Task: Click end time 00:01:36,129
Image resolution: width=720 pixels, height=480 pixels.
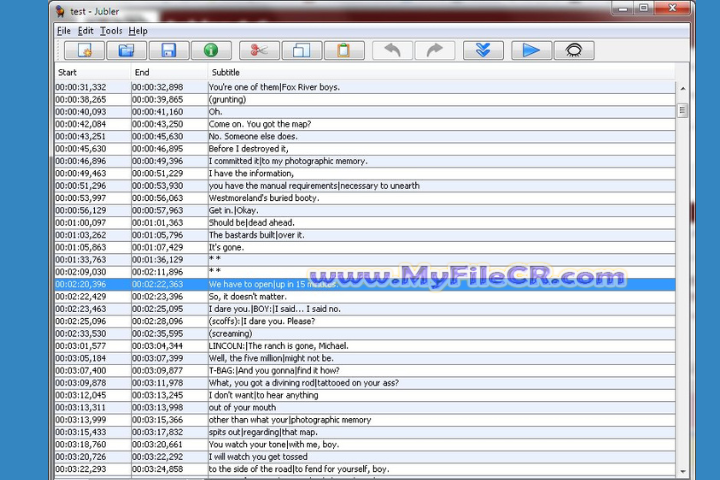Action: click(x=158, y=260)
